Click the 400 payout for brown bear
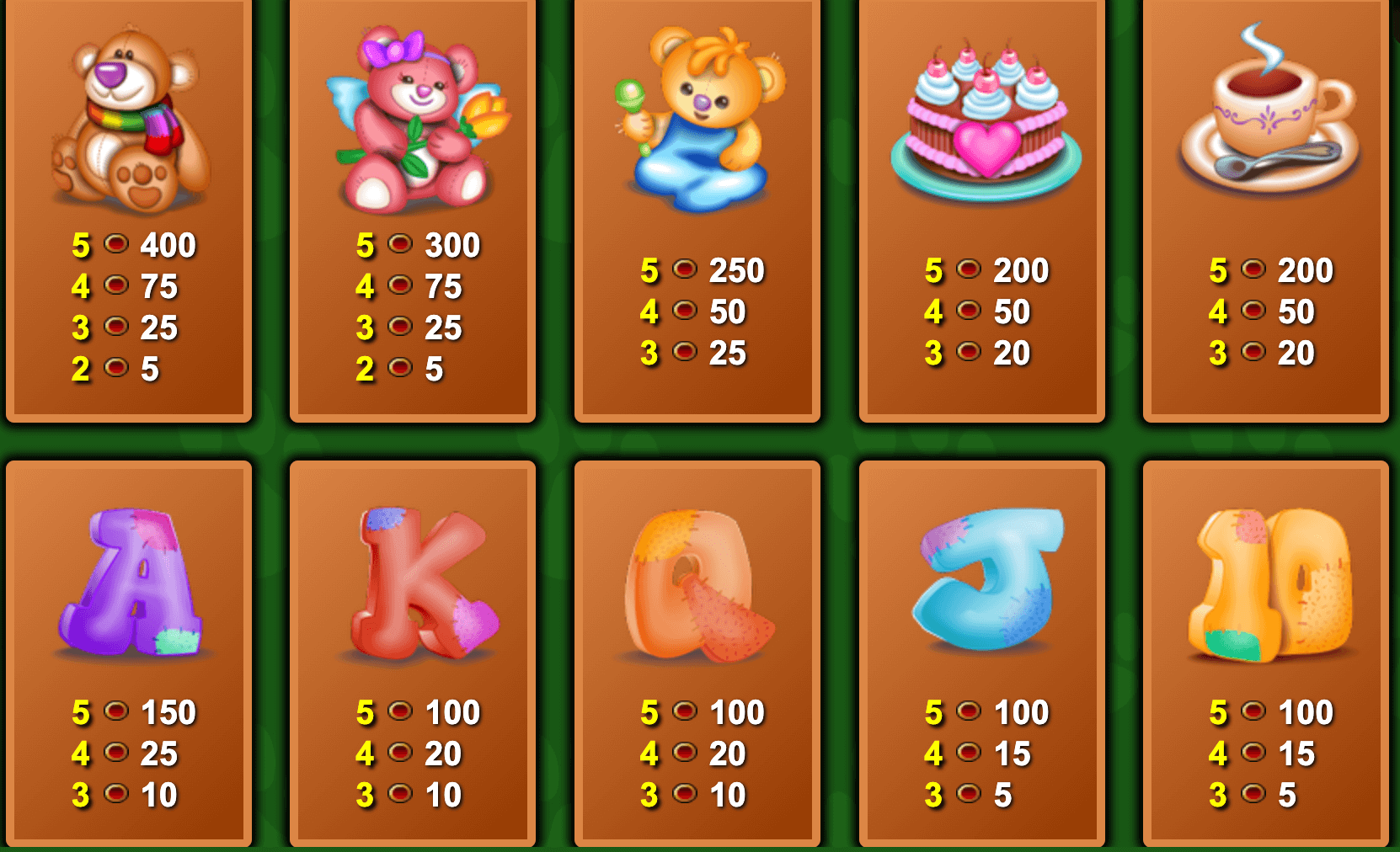The width and height of the screenshot is (1400, 852). [168, 246]
